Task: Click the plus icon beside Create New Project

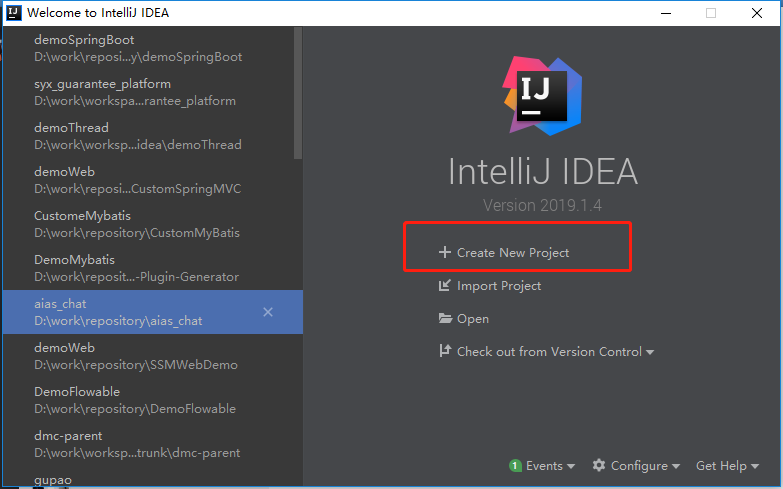Action: click(445, 253)
